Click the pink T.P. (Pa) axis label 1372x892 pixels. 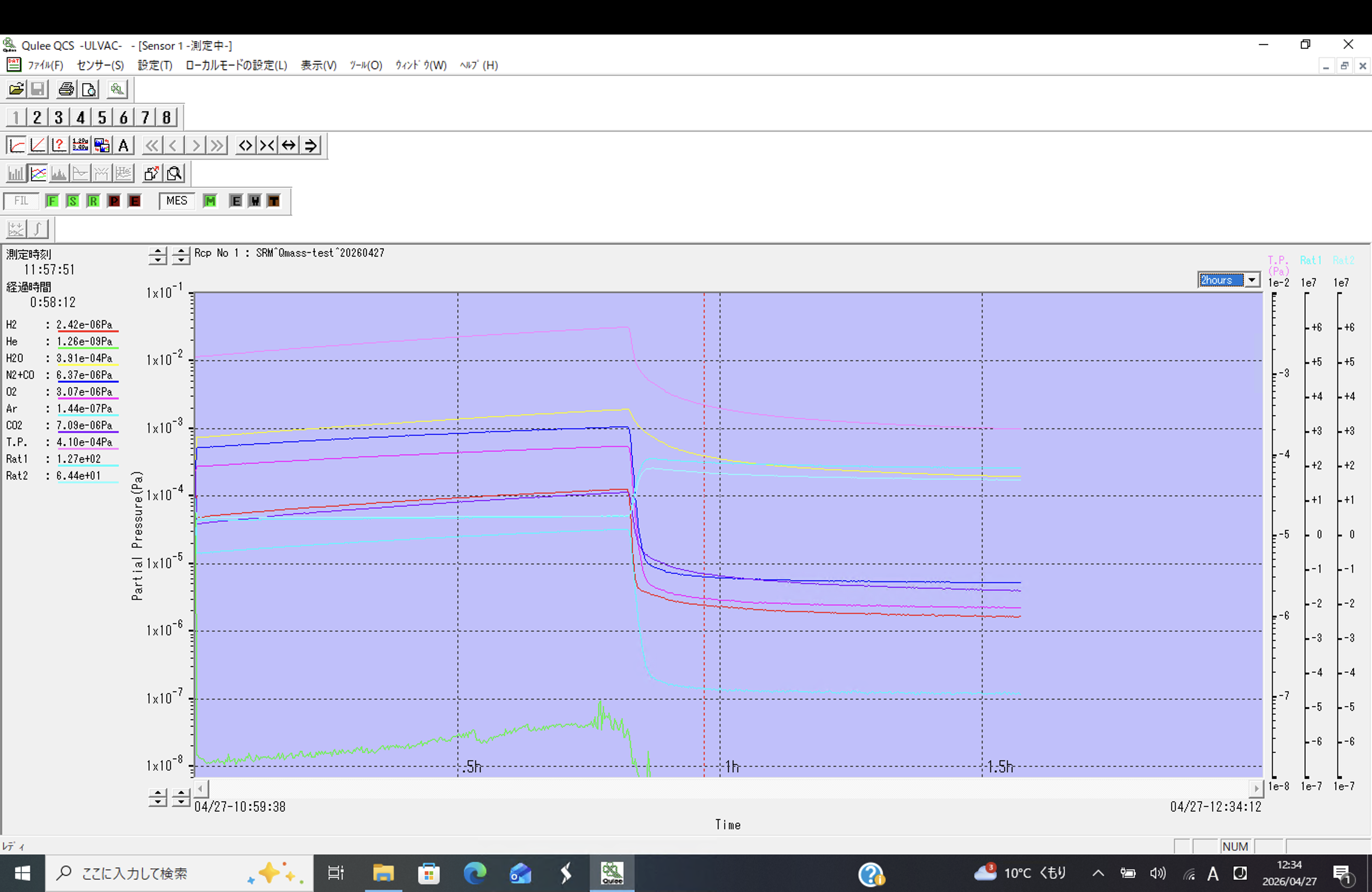point(1278,265)
